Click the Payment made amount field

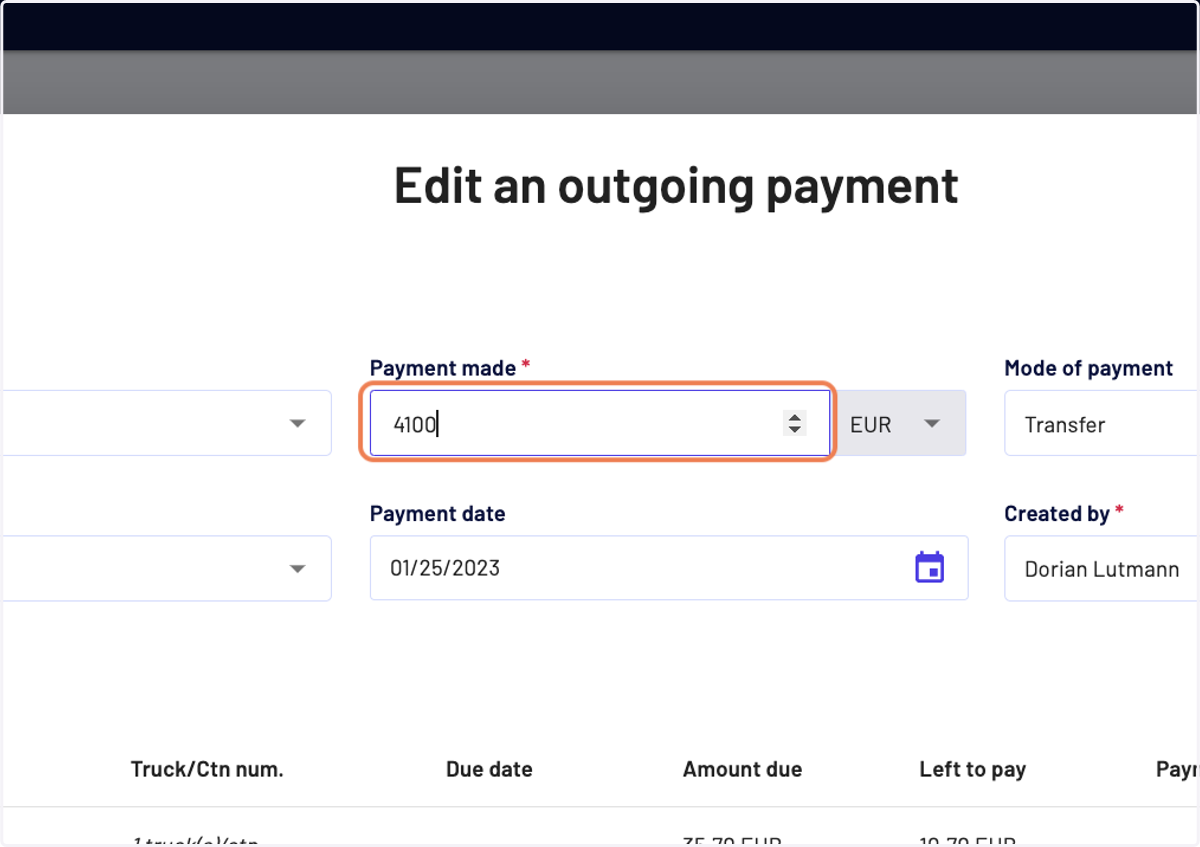(x=599, y=423)
